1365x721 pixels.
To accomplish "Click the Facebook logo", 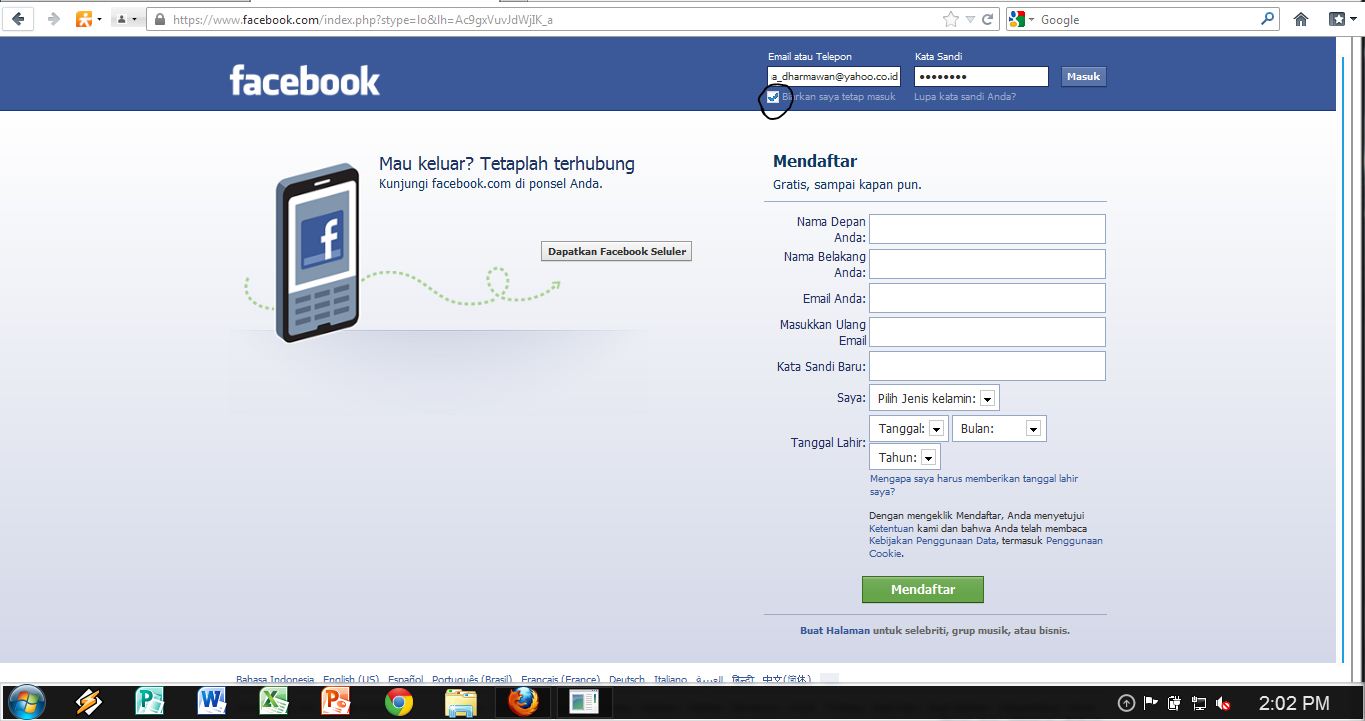I will click(x=304, y=79).
